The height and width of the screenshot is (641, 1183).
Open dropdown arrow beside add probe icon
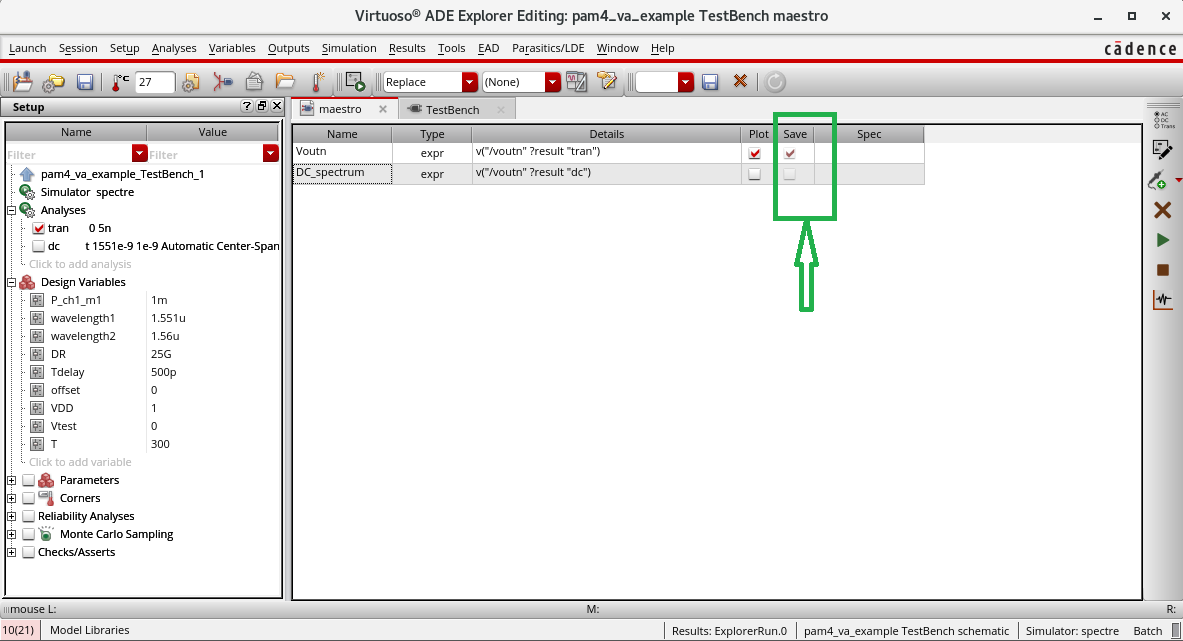pyautogui.click(x=1178, y=180)
